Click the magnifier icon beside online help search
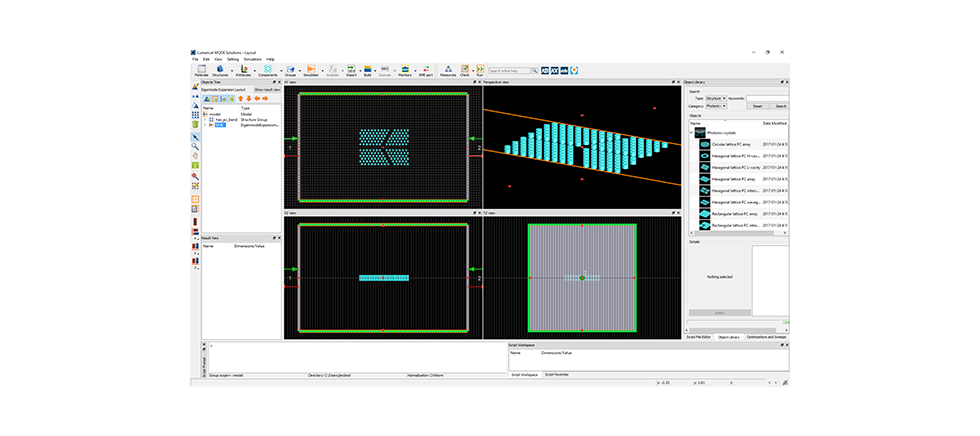 [535, 71]
